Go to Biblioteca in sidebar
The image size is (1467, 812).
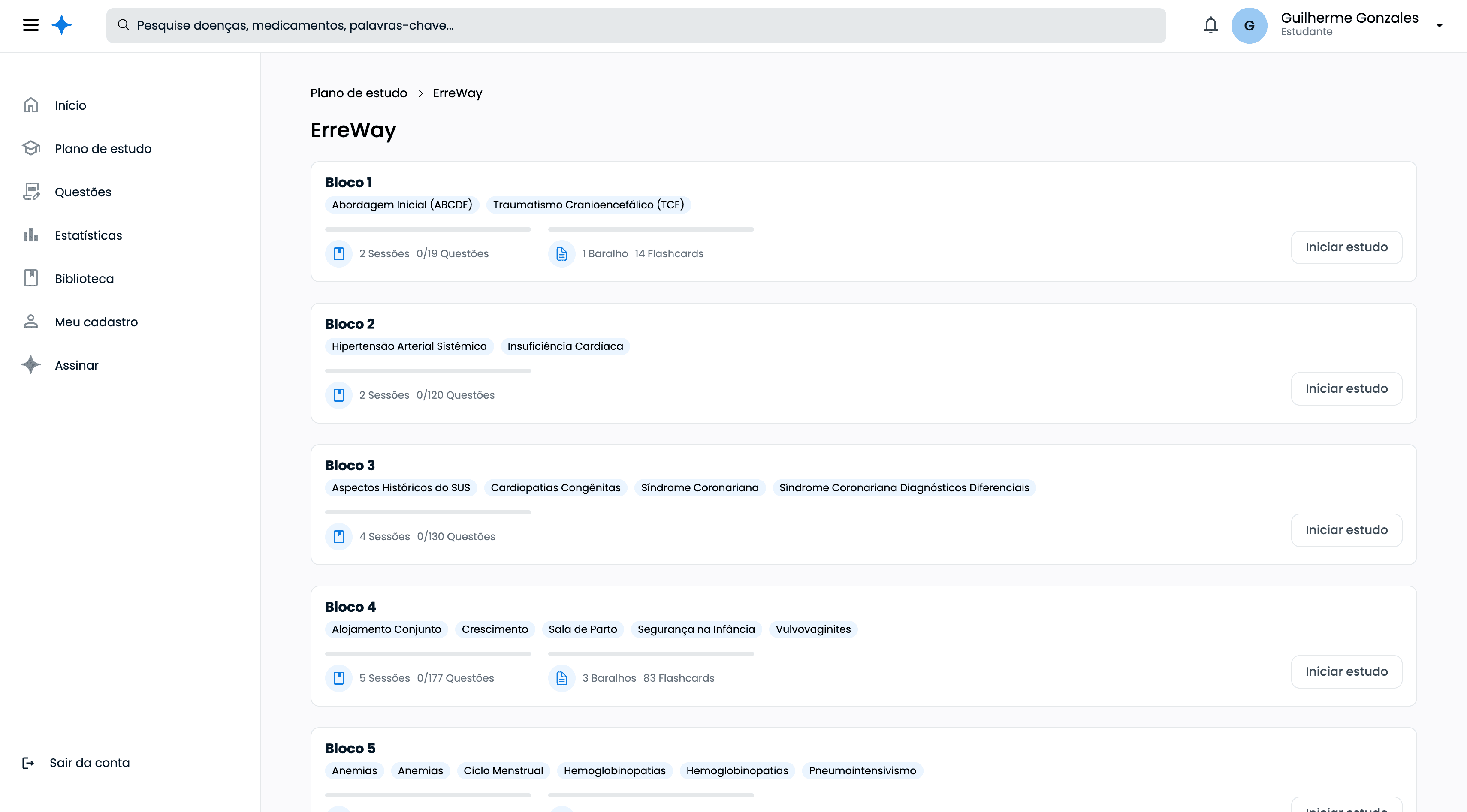[84, 278]
